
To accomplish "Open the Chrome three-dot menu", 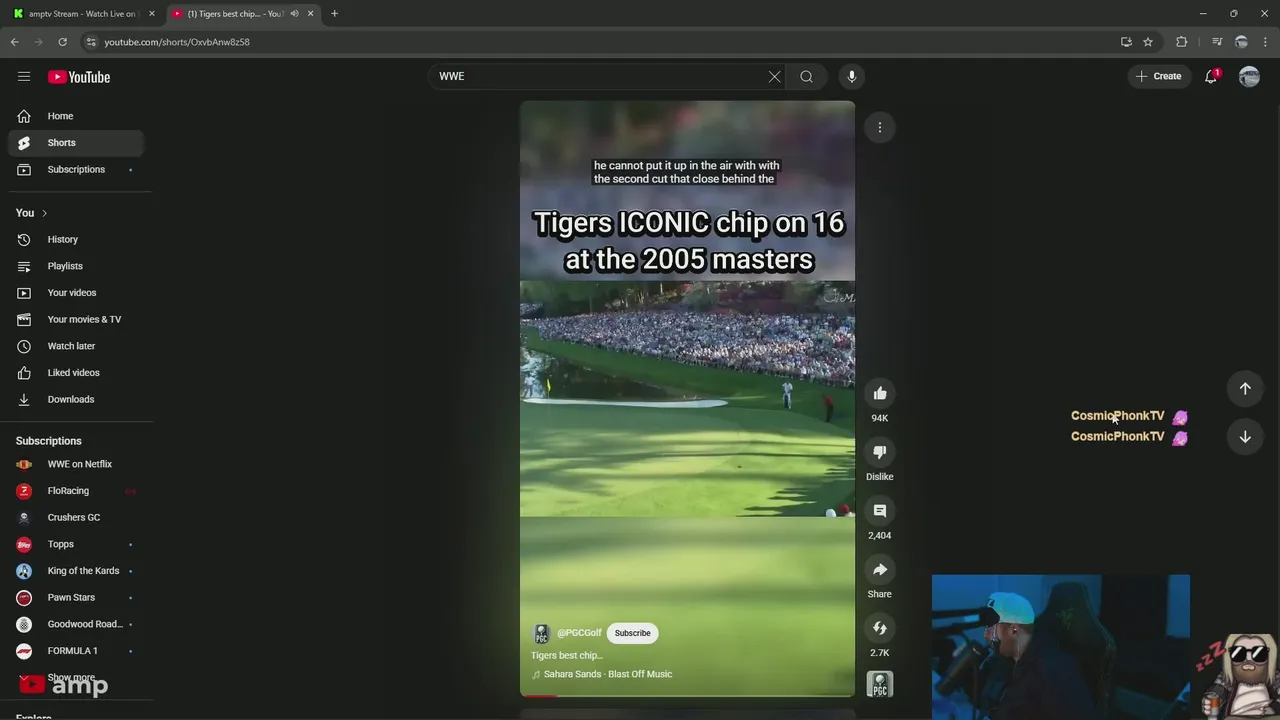I will (1265, 42).
